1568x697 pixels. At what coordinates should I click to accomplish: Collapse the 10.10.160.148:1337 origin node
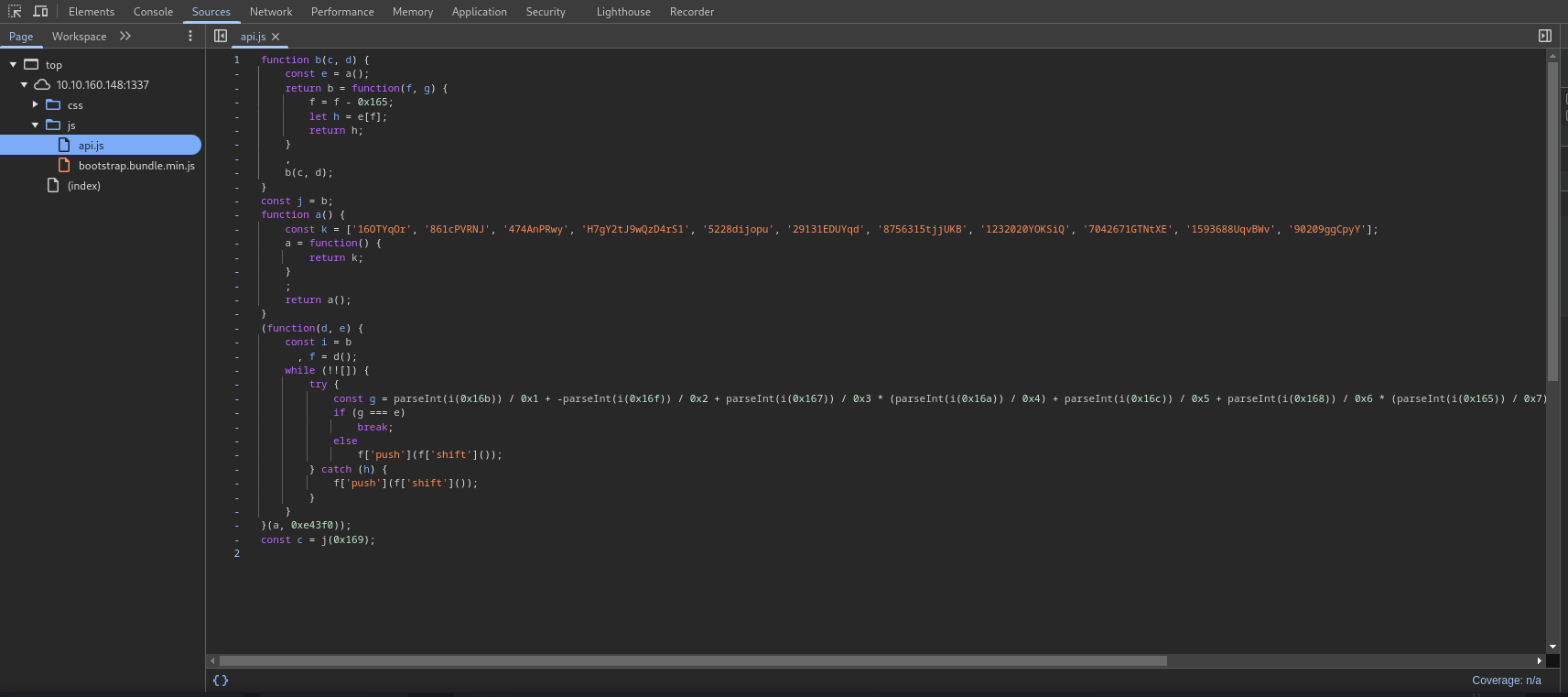[x=24, y=84]
